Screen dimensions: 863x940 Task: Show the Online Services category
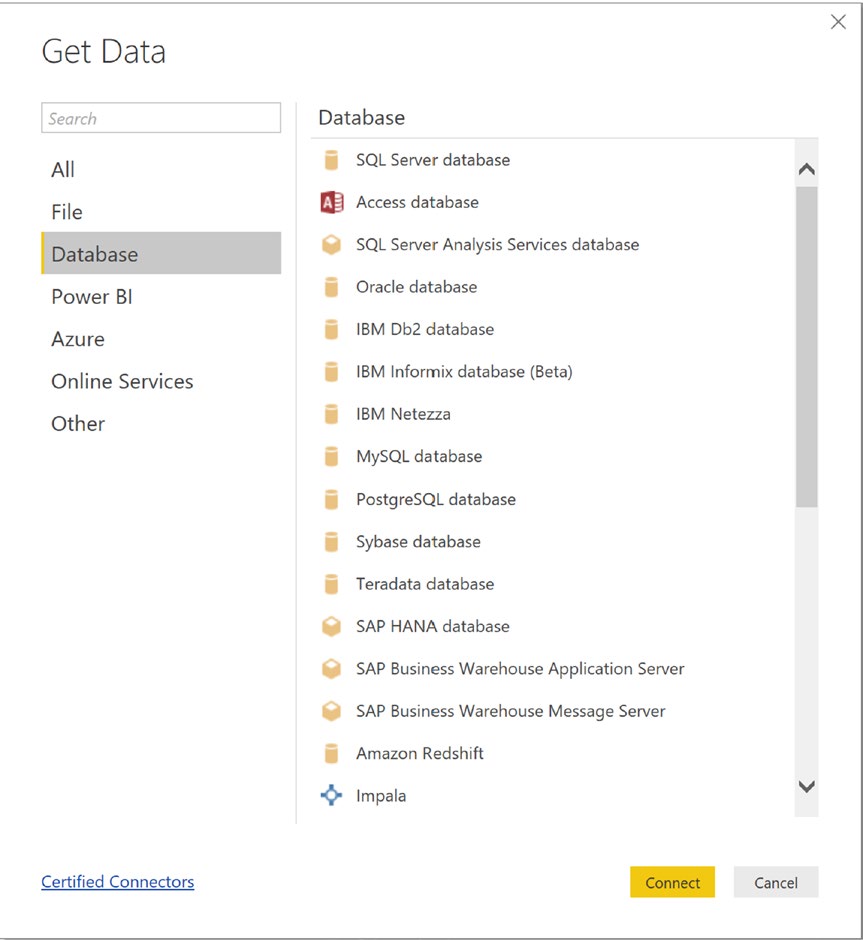pyautogui.click(x=161, y=382)
